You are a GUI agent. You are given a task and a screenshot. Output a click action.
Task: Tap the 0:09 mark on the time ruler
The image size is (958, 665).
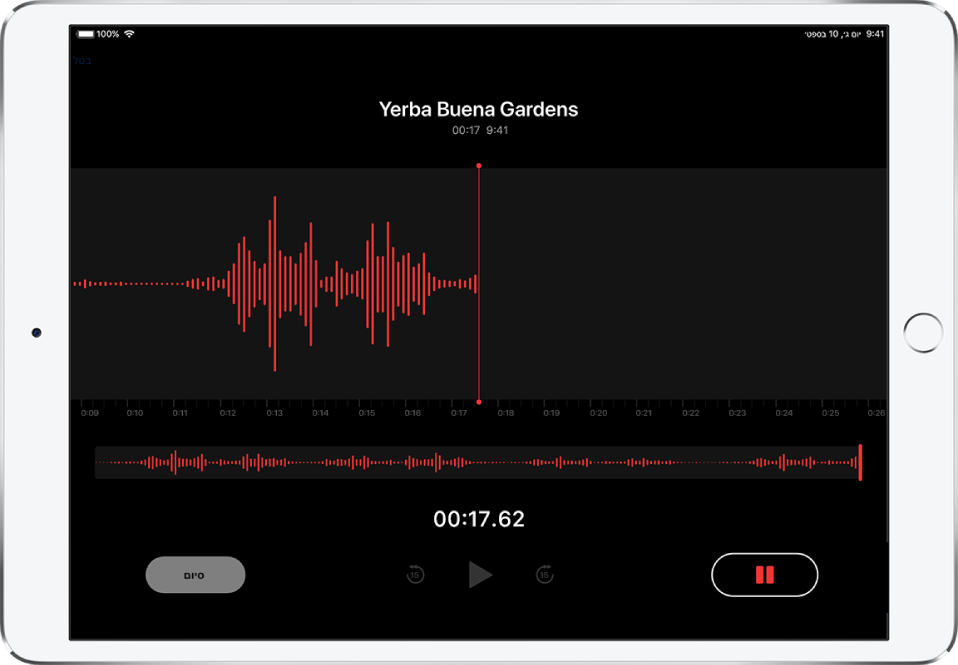click(90, 413)
